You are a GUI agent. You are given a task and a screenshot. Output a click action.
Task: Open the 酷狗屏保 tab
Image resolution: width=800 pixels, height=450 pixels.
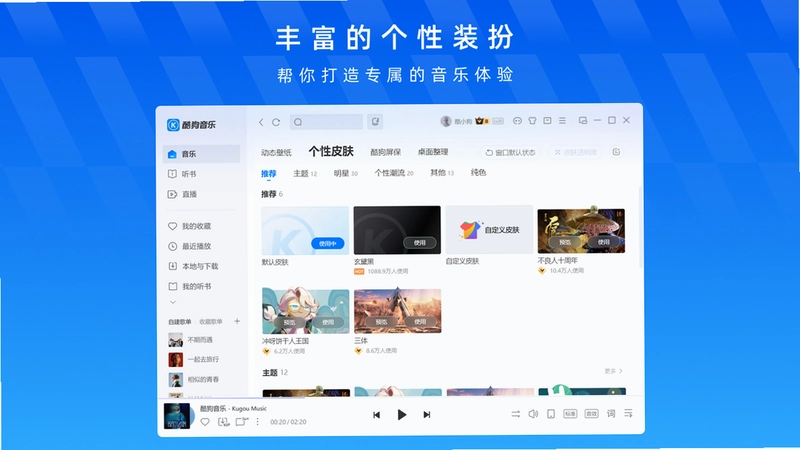click(385, 152)
